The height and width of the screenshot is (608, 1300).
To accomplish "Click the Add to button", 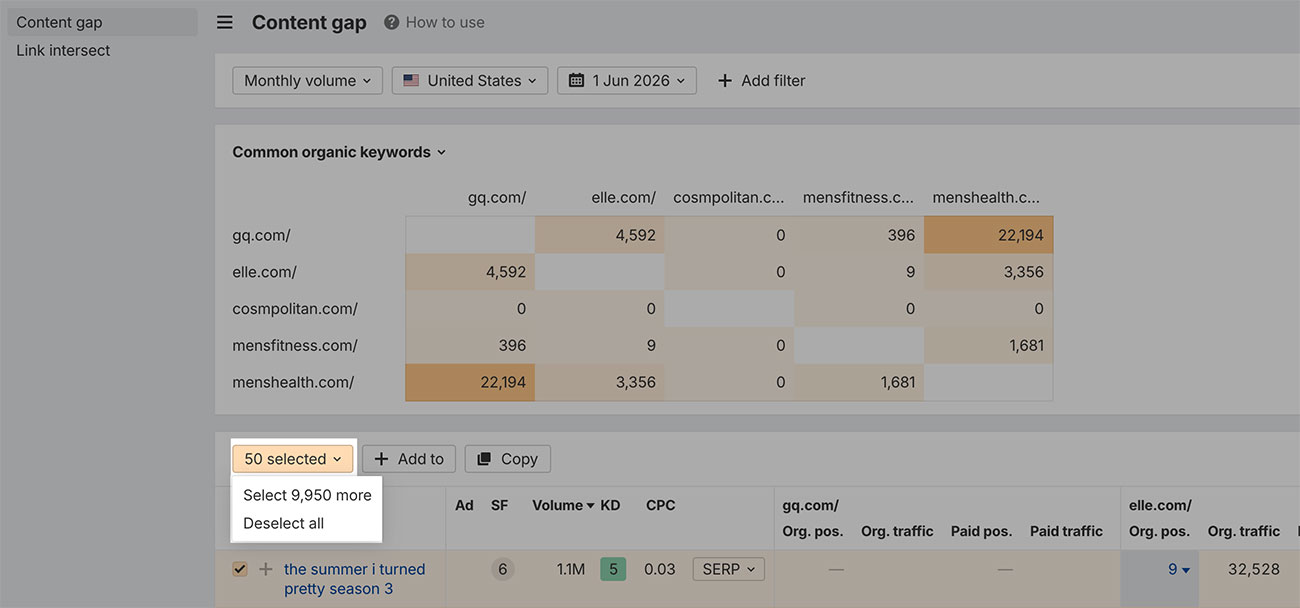I will coord(409,459).
